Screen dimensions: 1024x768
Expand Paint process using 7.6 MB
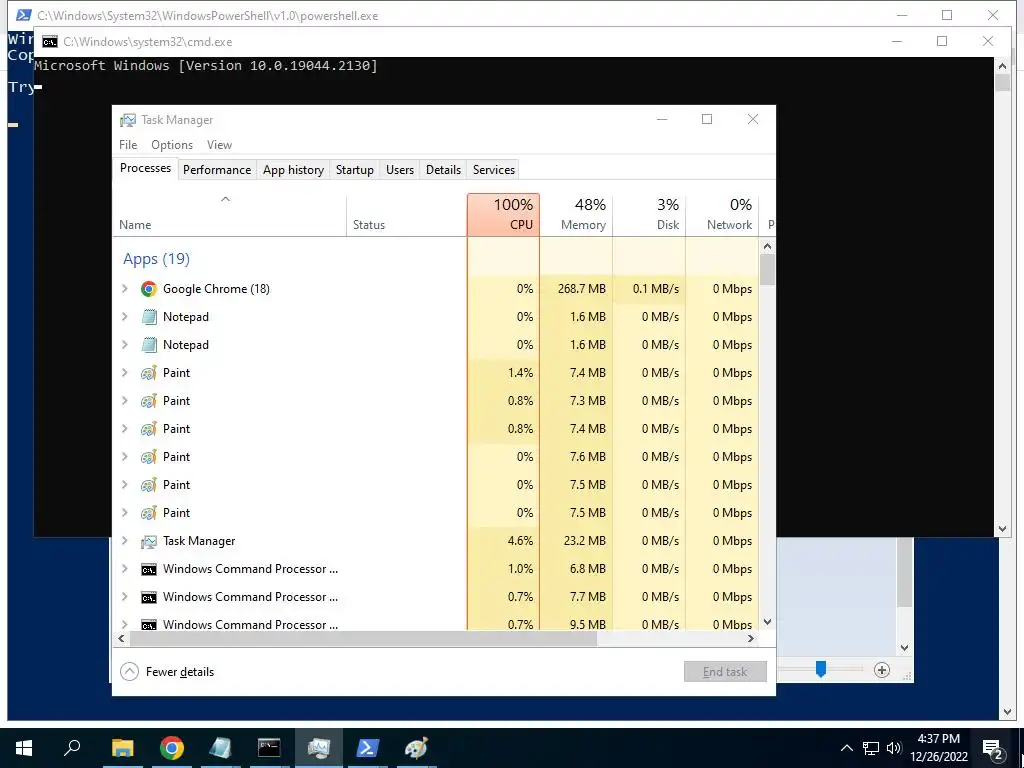(125, 456)
